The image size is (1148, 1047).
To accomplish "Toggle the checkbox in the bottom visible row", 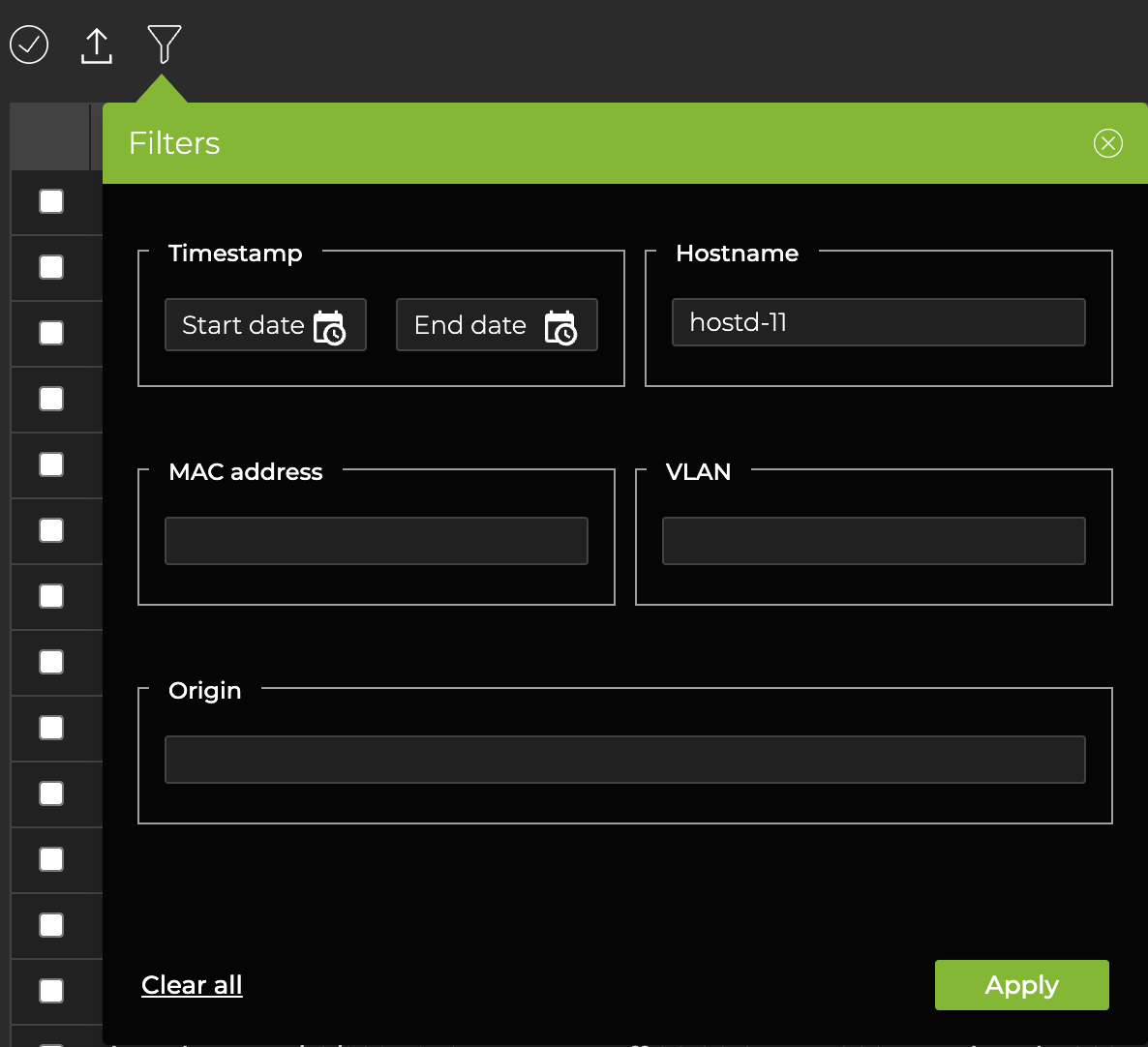I will click(50, 991).
